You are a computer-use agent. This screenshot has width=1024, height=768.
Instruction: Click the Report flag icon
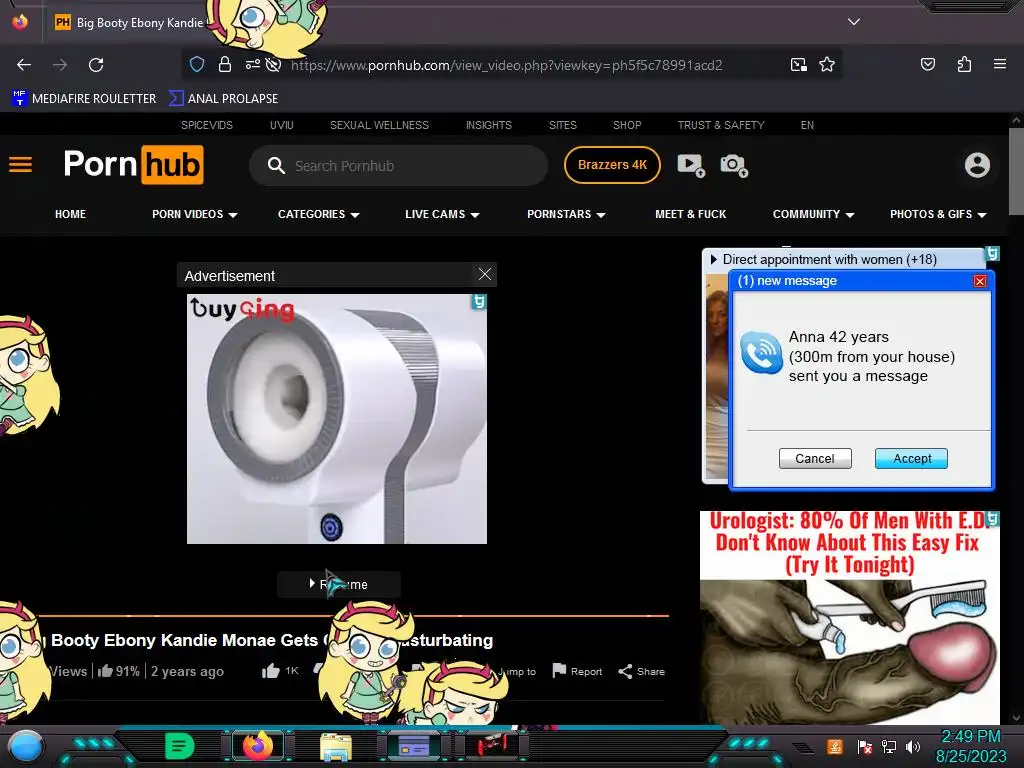pyautogui.click(x=559, y=671)
